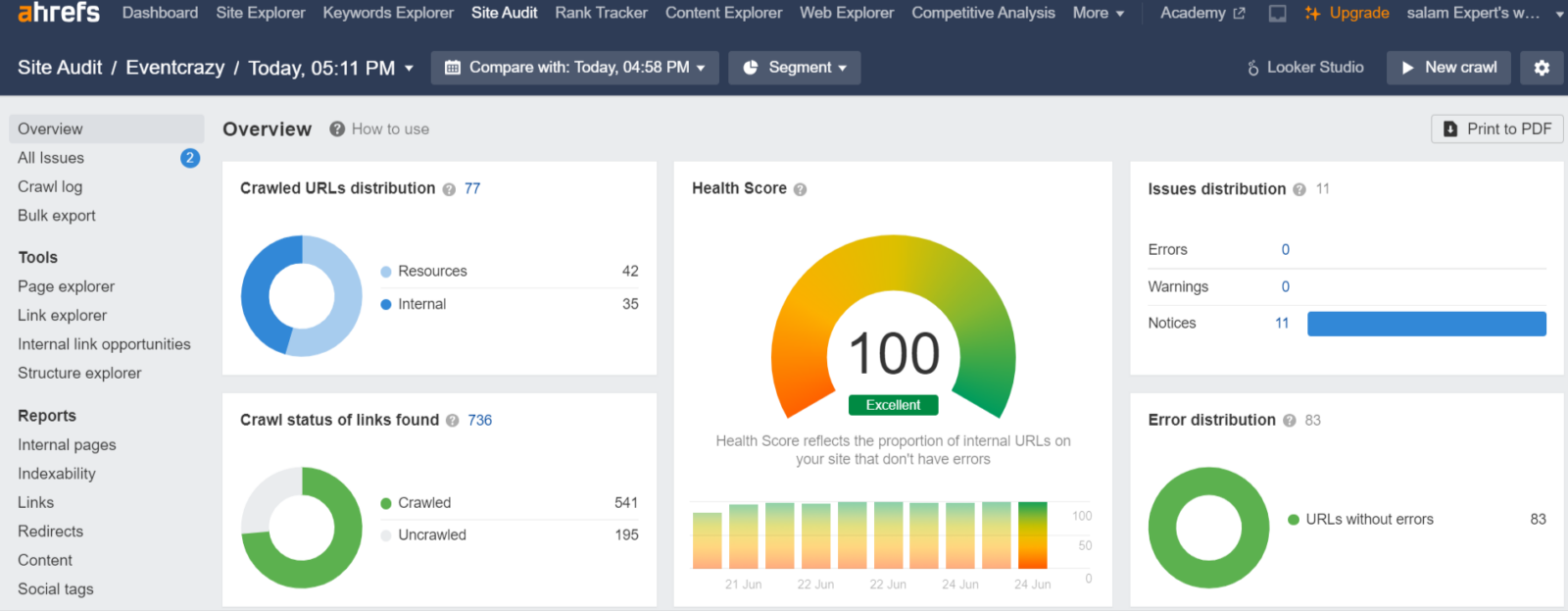Click the Upgrade button
This screenshot has width=1568, height=611.
click(1347, 13)
